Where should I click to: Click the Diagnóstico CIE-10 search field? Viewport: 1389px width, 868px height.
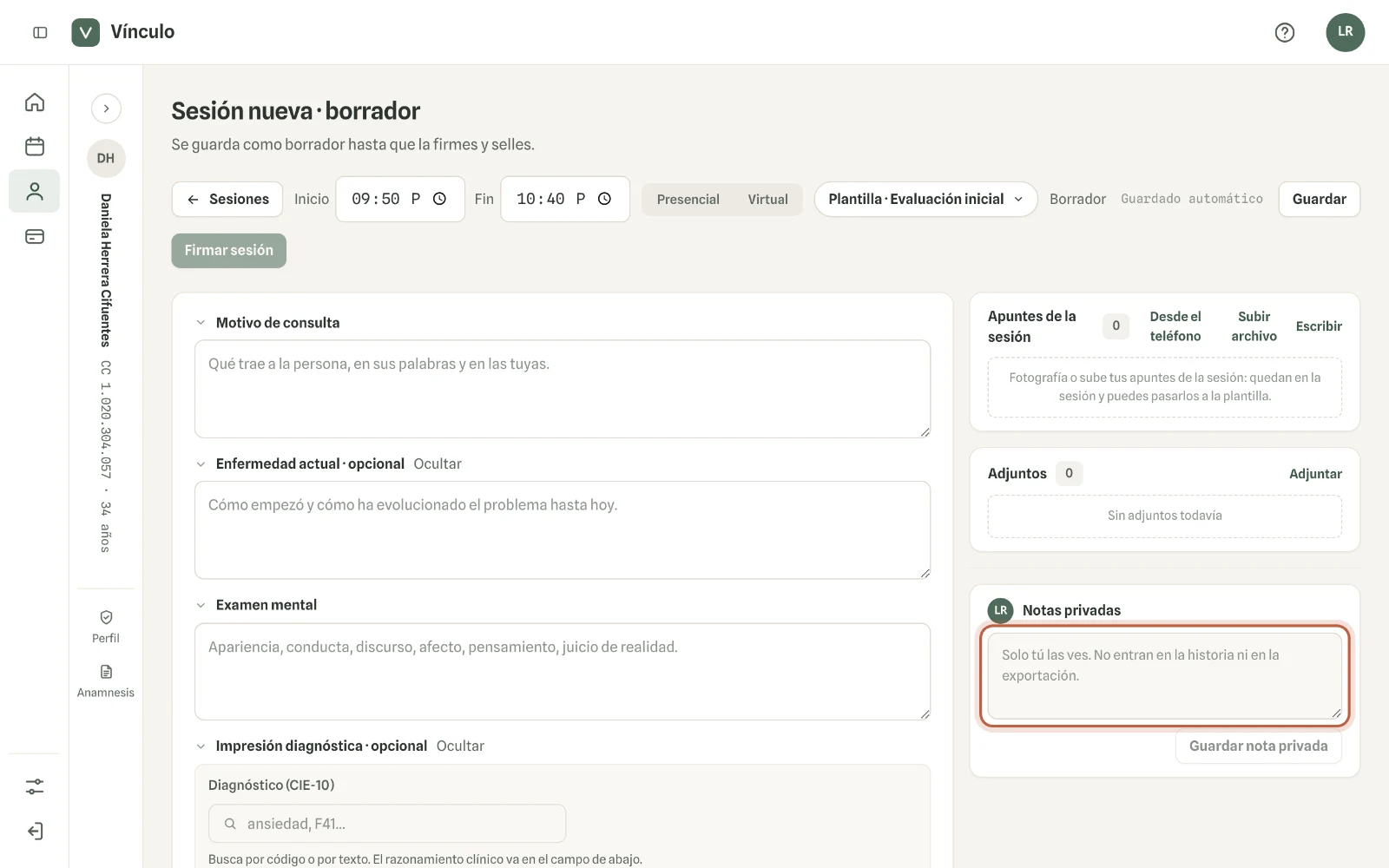(x=387, y=824)
